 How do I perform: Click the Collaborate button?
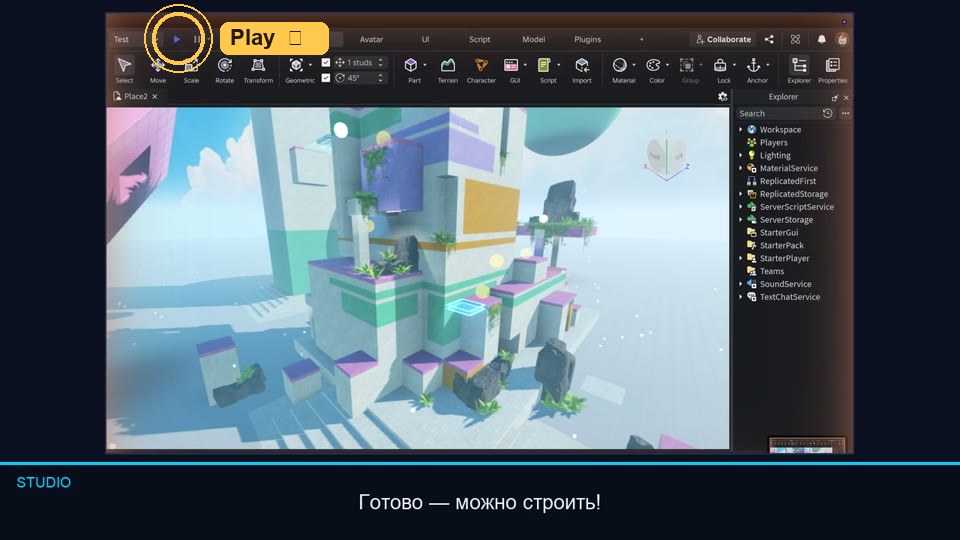coord(723,39)
